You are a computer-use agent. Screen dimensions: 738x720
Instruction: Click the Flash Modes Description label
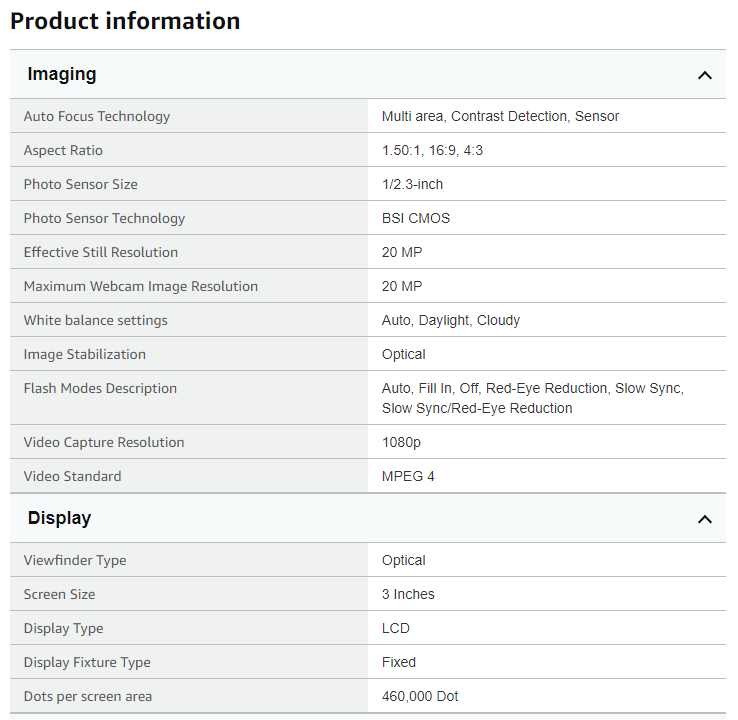point(100,388)
